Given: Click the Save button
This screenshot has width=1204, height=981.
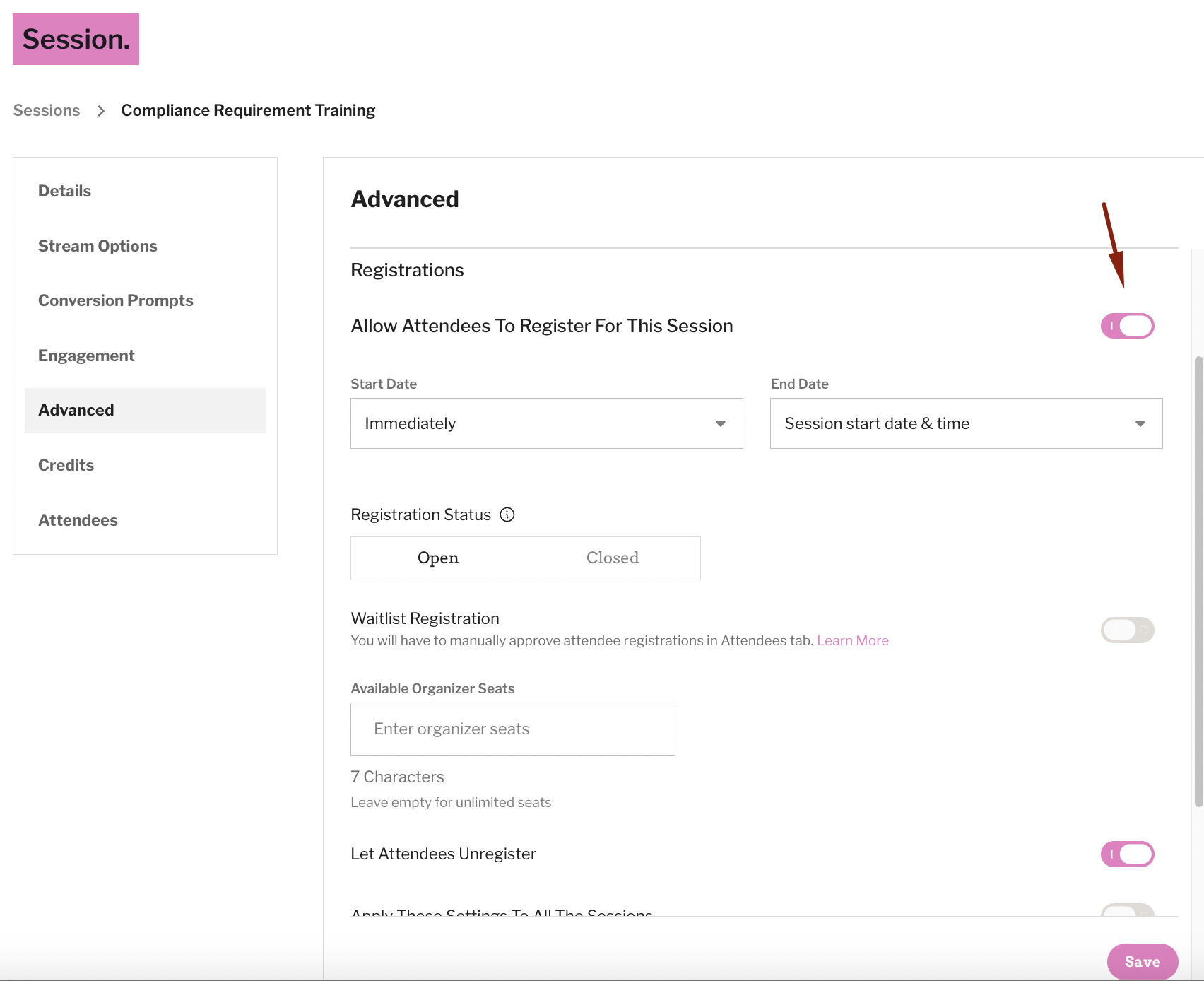Looking at the screenshot, I should [x=1143, y=961].
